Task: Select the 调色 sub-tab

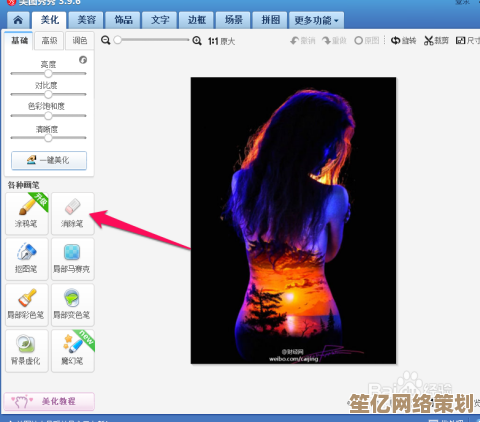Action: (80, 41)
